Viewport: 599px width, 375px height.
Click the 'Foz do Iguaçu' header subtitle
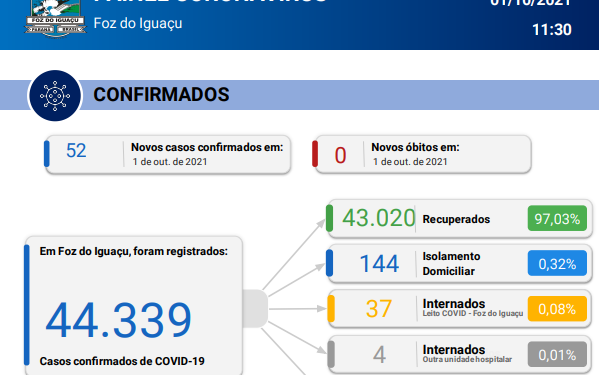click(x=138, y=23)
